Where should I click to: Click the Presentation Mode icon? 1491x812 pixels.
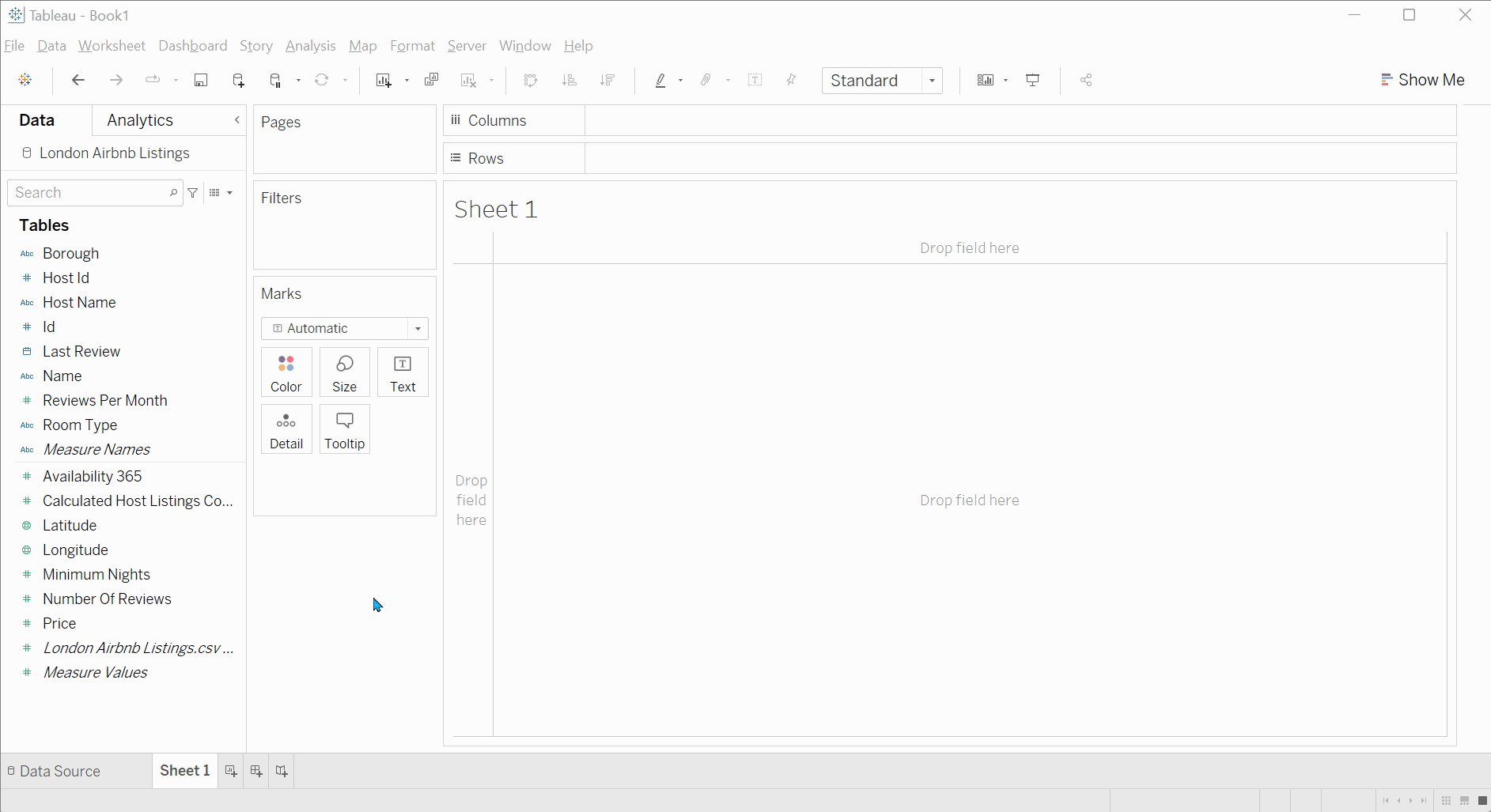(1033, 80)
